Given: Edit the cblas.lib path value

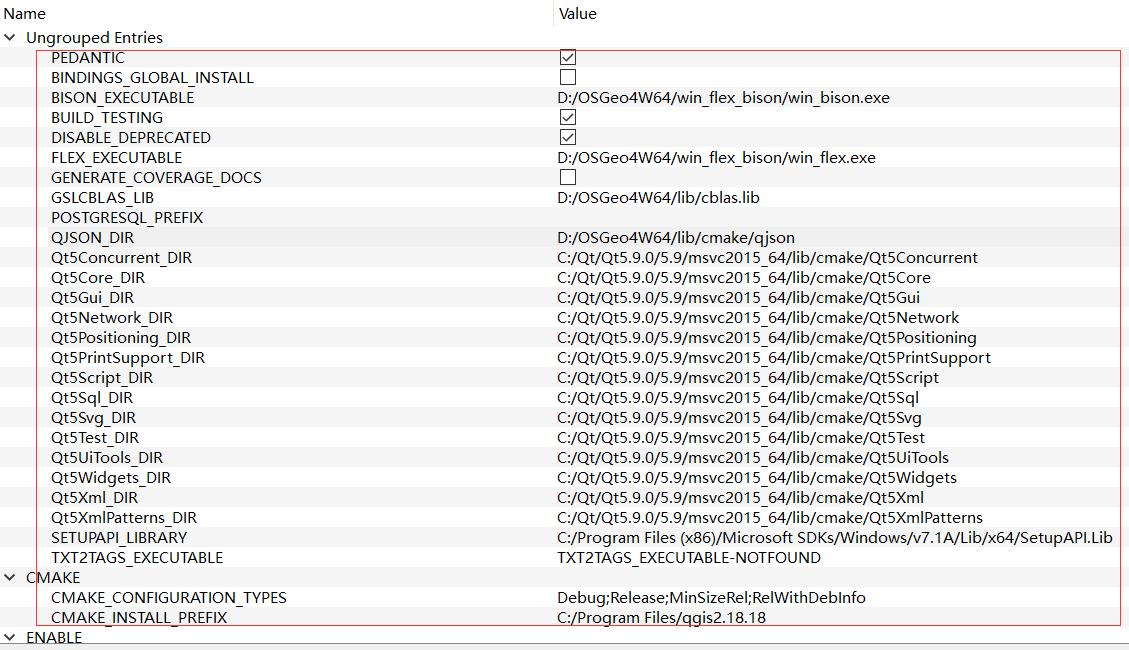Looking at the screenshot, I should click(658, 197).
